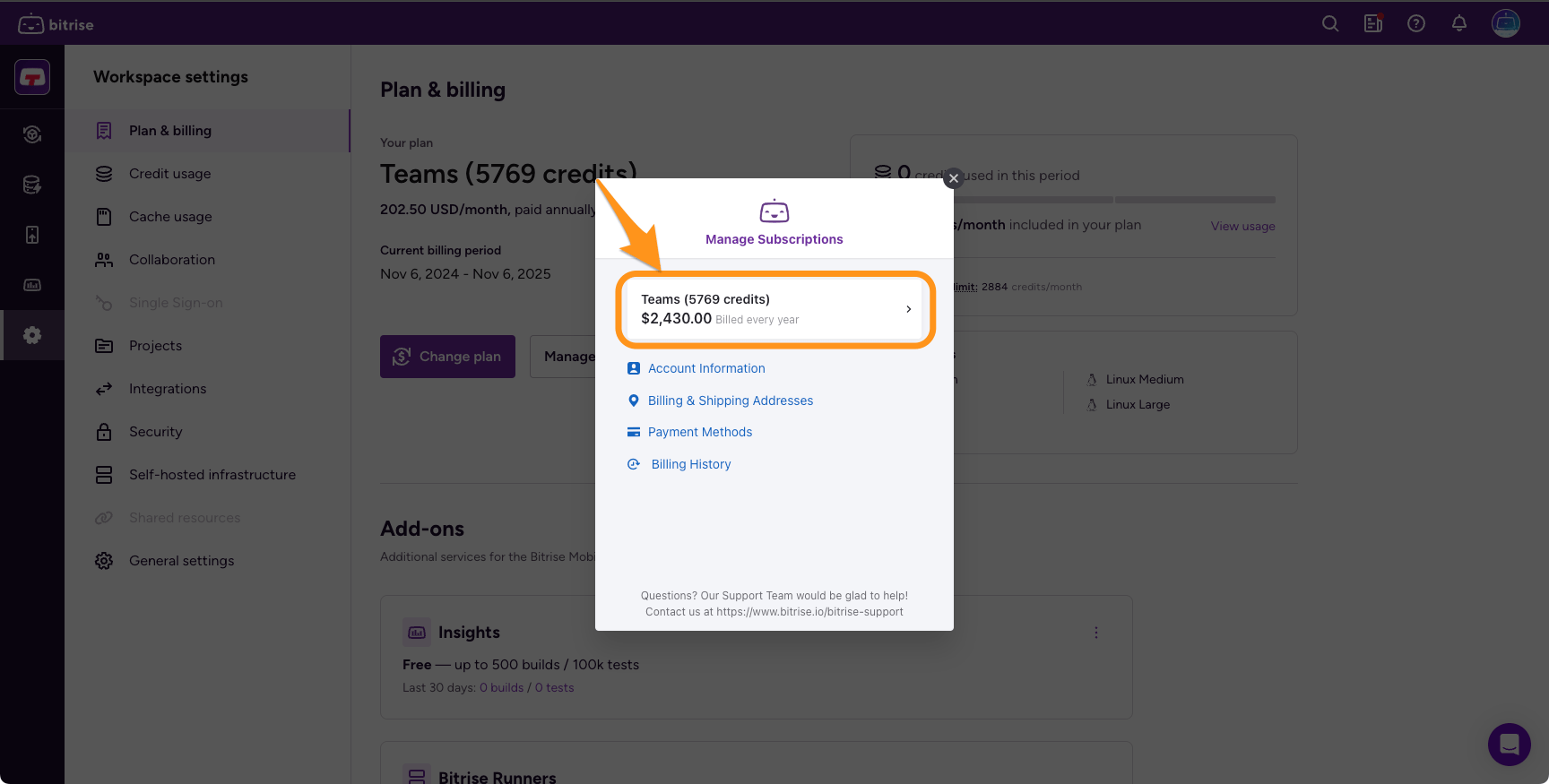Open Account Information link
The height and width of the screenshot is (784, 1549).
tap(706, 368)
